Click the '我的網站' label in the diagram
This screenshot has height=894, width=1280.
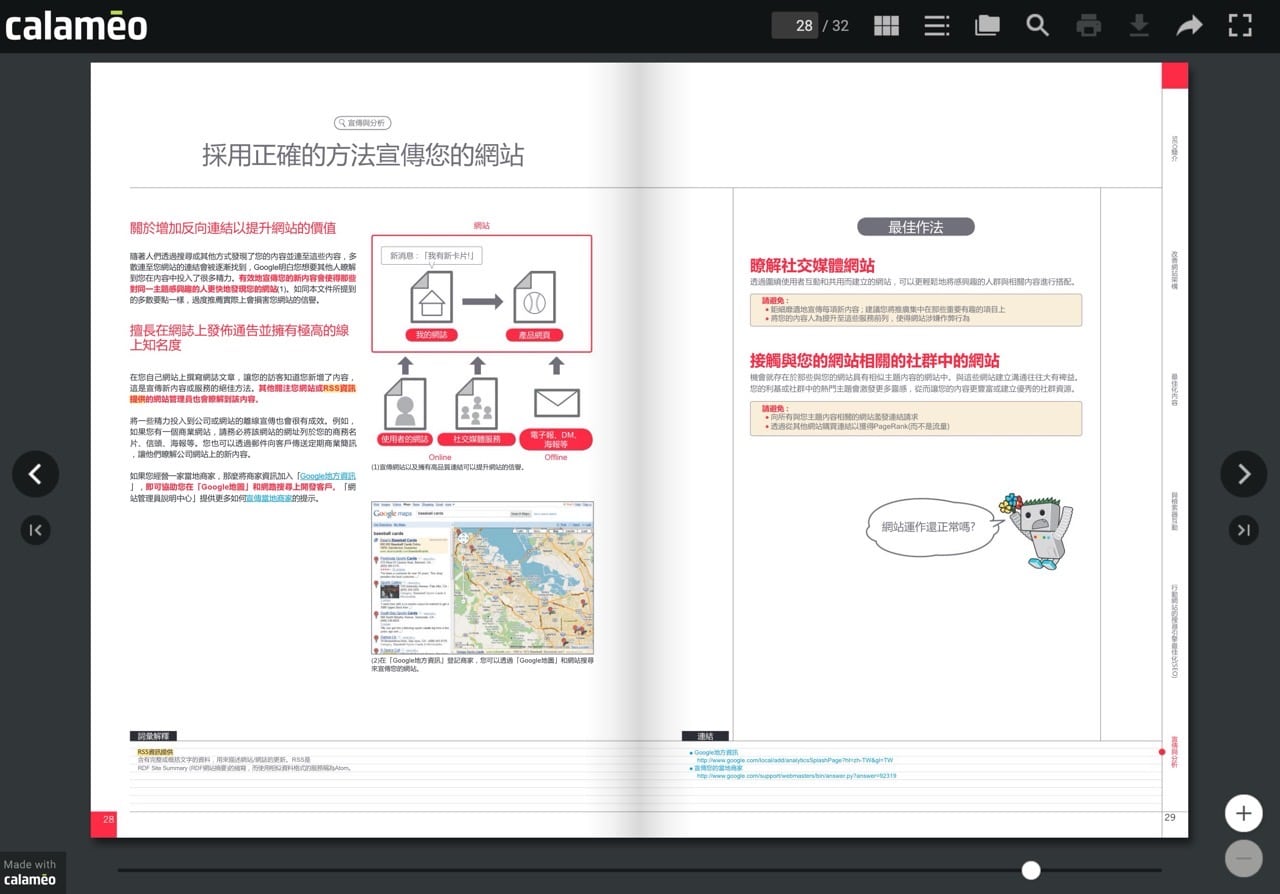[x=431, y=335]
